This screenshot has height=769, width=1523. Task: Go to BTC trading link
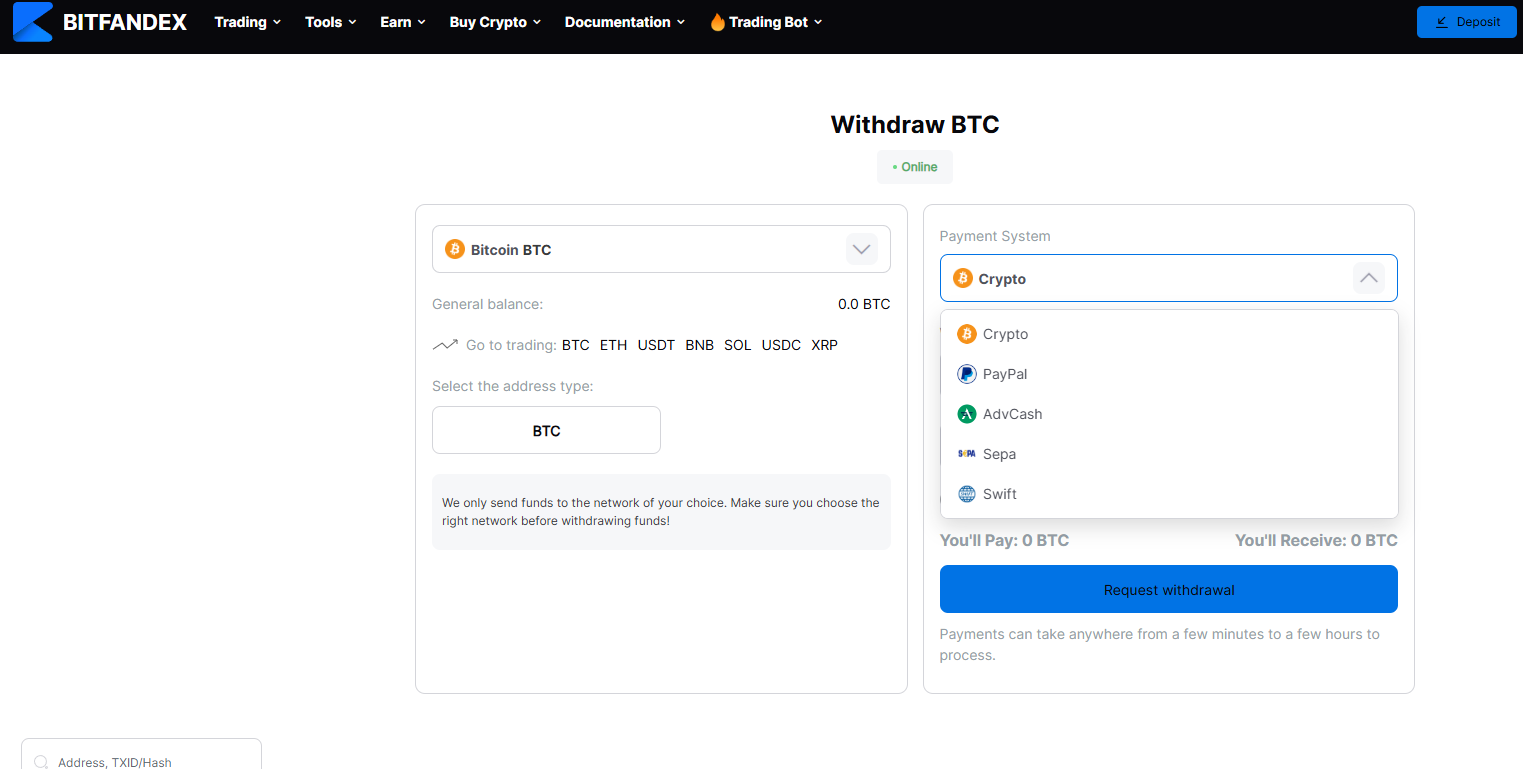[576, 345]
